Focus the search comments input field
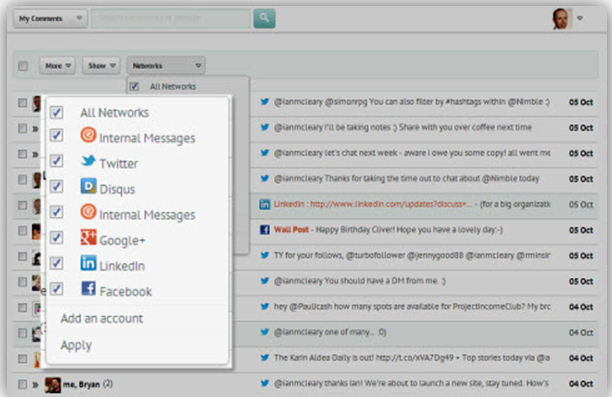This screenshot has width=612, height=397. [171, 18]
